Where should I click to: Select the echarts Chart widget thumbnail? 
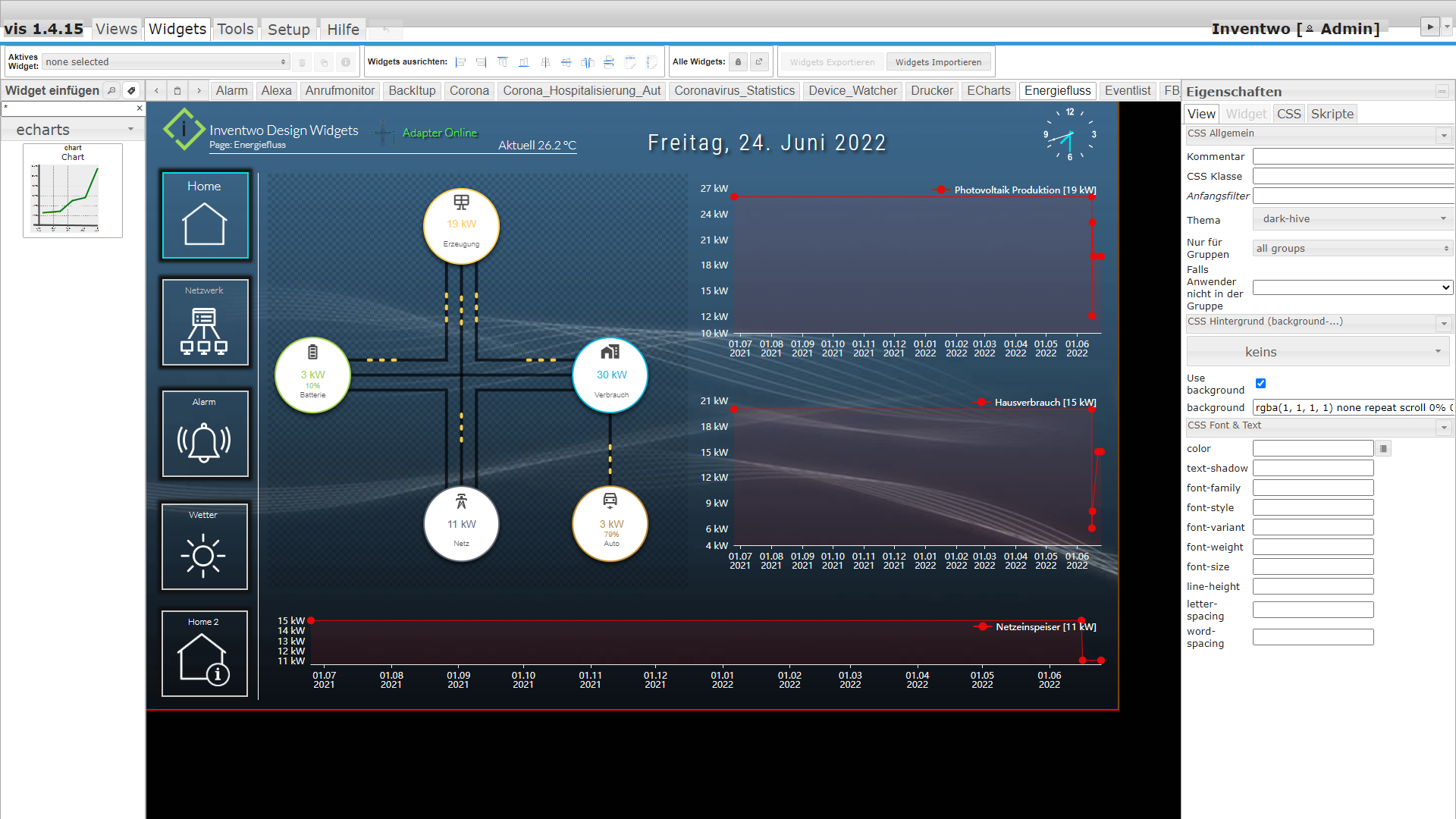point(73,190)
